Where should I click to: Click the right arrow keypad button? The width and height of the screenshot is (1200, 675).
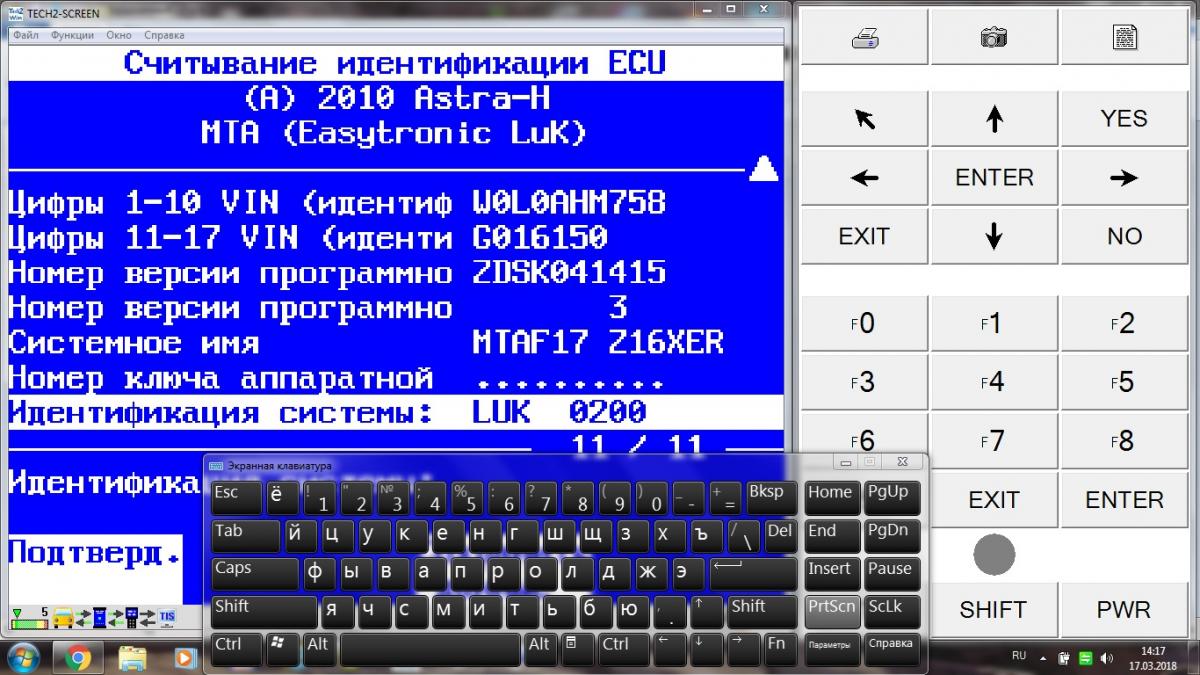pos(1124,178)
